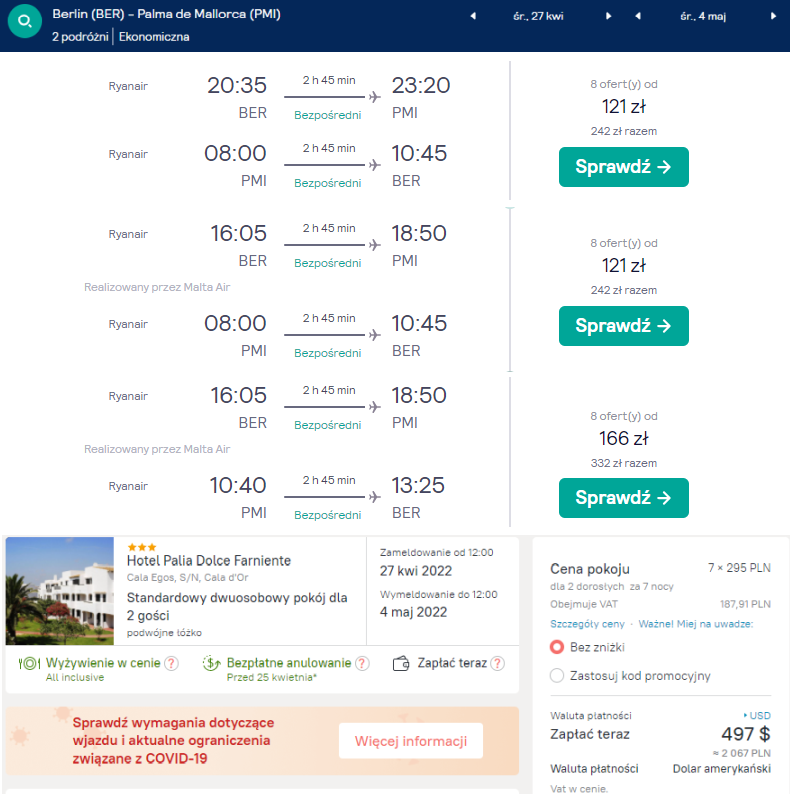The height and width of the screenshot is (794, 790).
Task: Click help icon next to Bezpłatne anulowanie
Action: [362, 663]
